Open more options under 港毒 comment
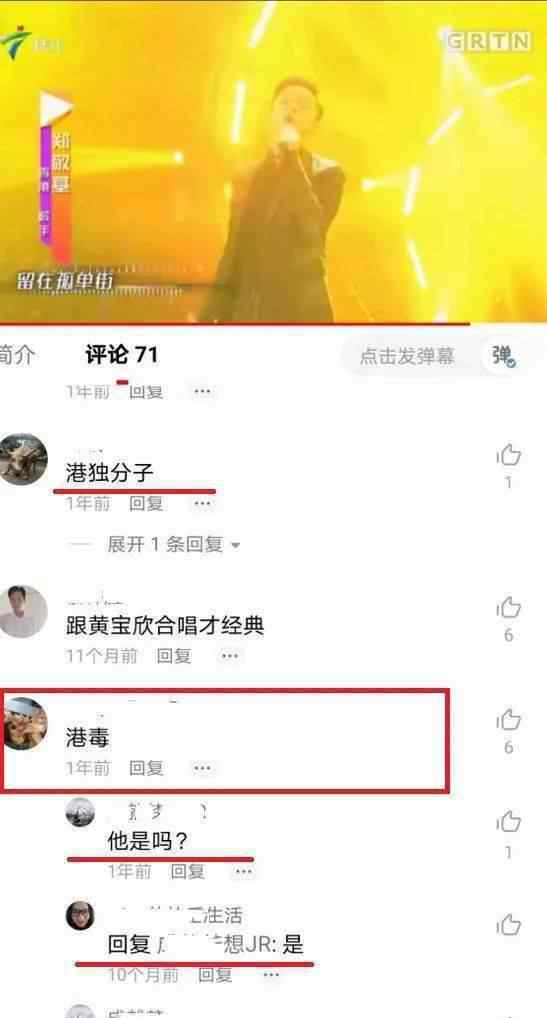The height and width of the screenshot is (1018, 547). coord(203,768)
